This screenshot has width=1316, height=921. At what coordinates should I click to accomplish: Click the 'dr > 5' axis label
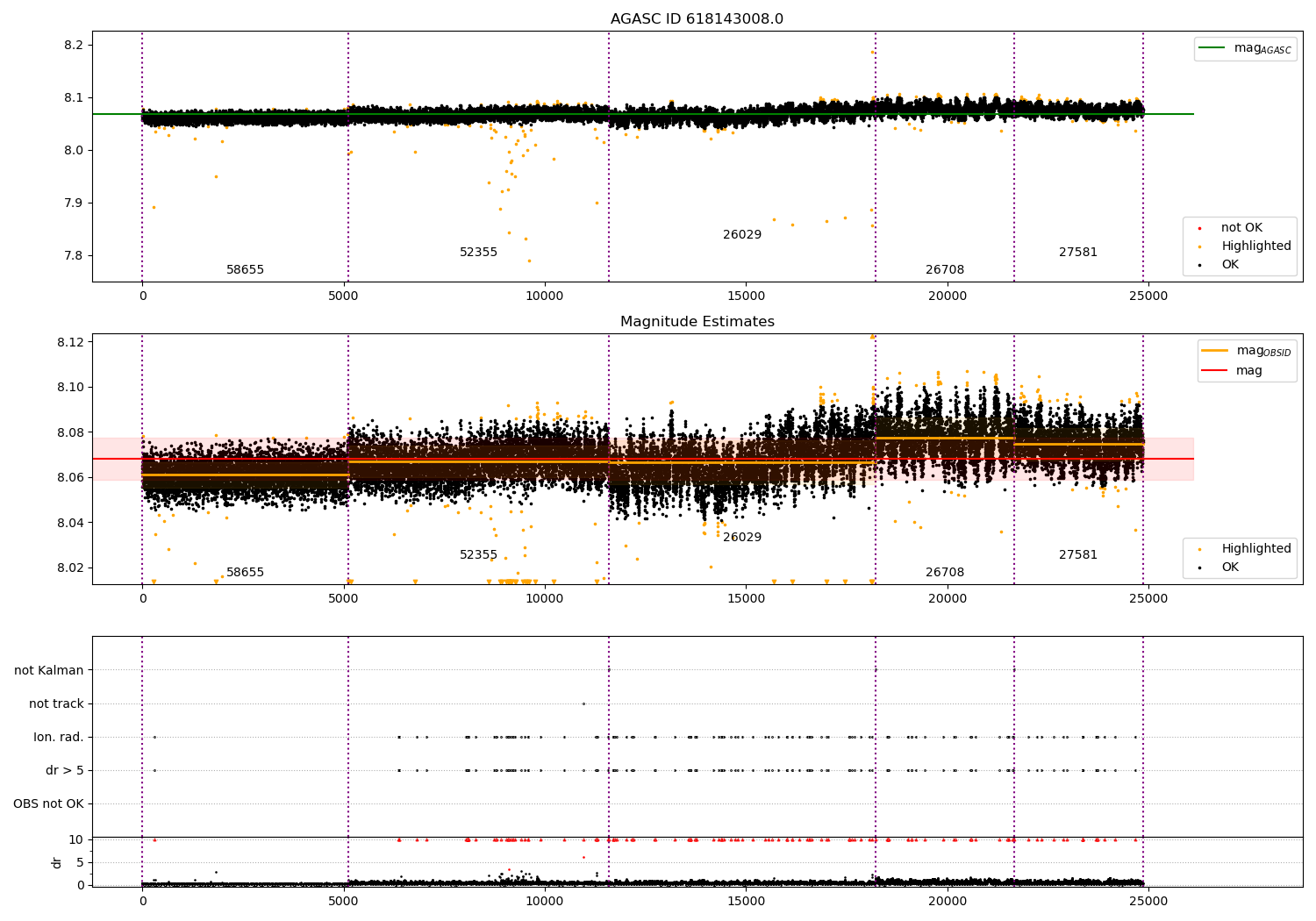[x=65, y=771]
